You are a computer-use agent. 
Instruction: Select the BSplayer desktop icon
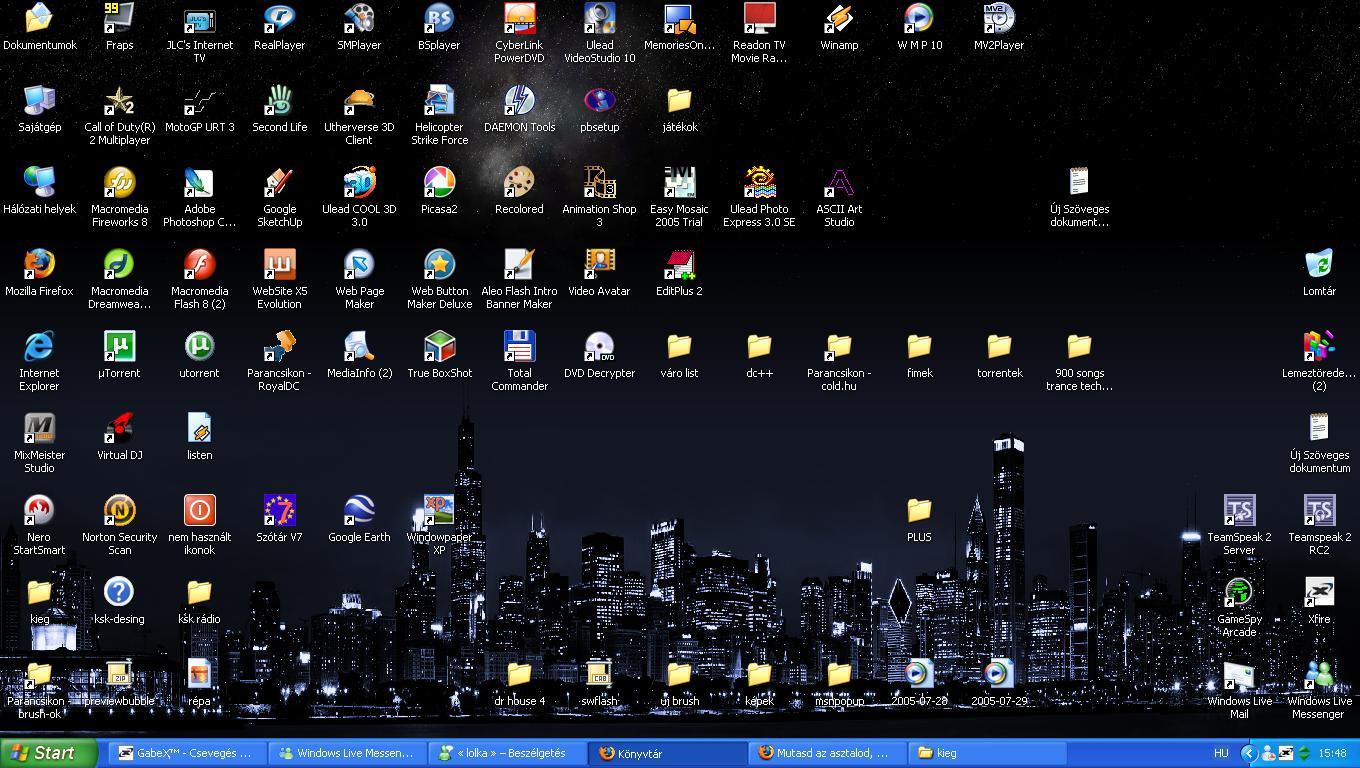point(439,27)
